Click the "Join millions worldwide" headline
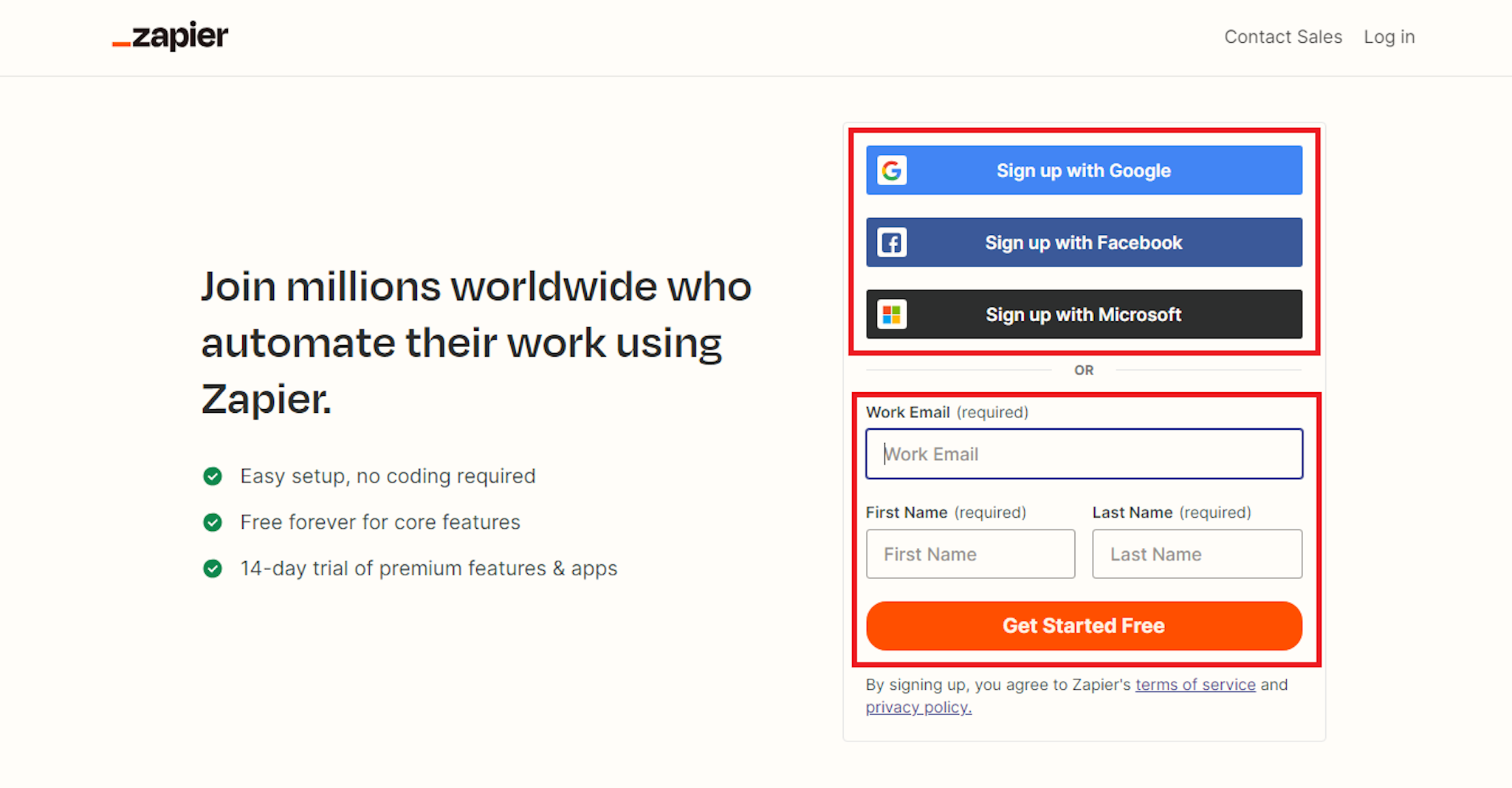1512x788 pixels. (476, 343)
